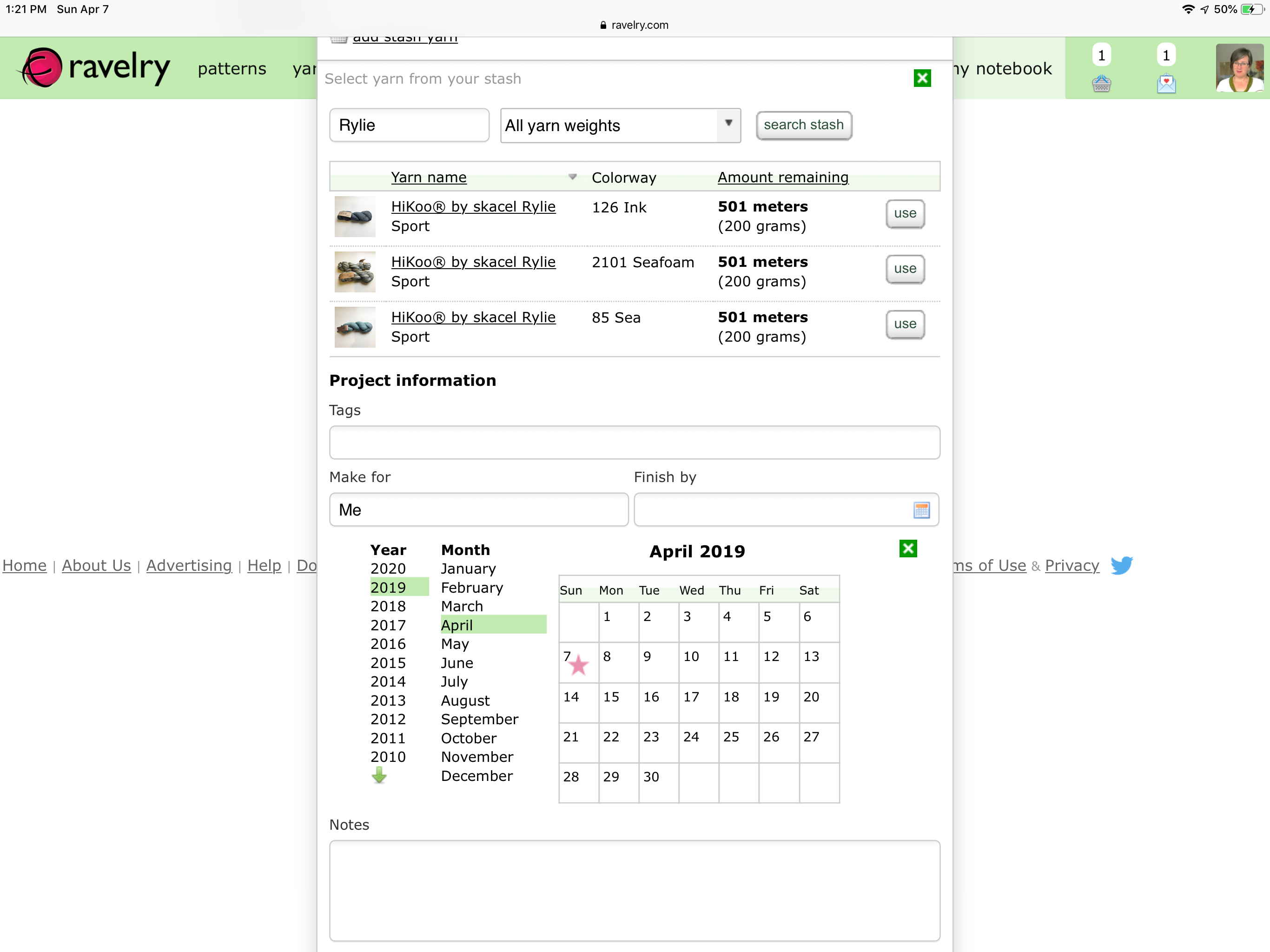Open the user profile avatar

pos(1239,68)
